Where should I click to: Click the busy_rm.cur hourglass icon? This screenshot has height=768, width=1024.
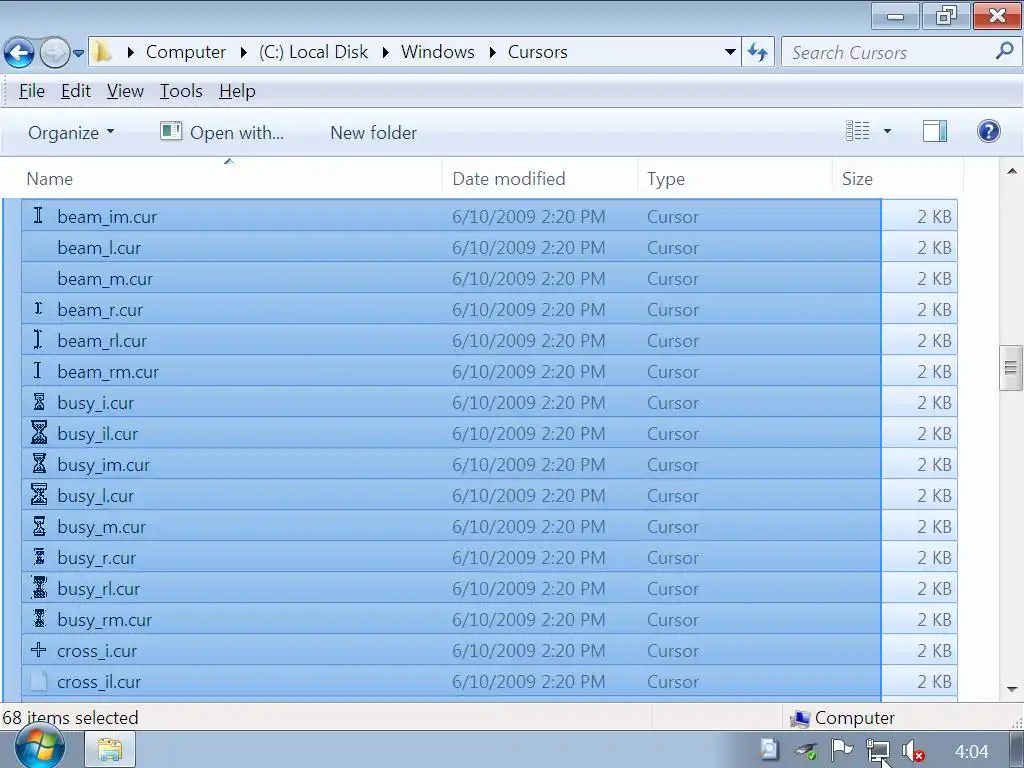(x=39, y=618)
